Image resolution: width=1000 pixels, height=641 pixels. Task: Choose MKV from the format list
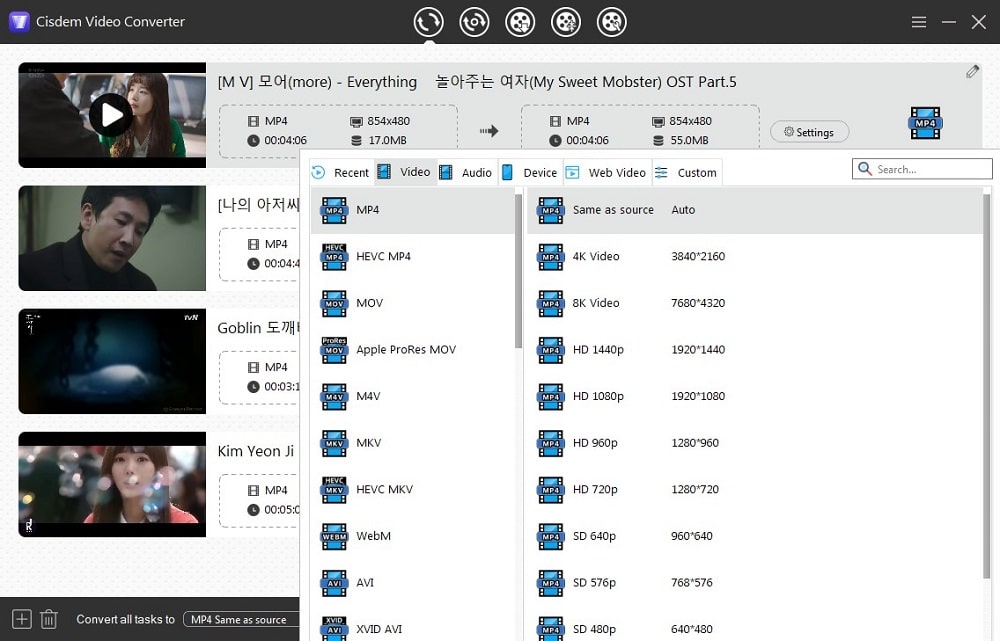(x=368, y=443)
